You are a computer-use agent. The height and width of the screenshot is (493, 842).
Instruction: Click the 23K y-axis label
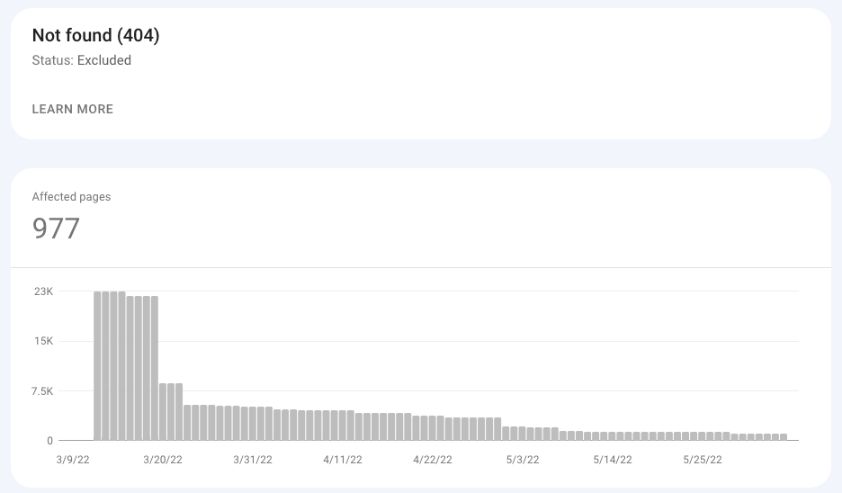tap(43, 291)
